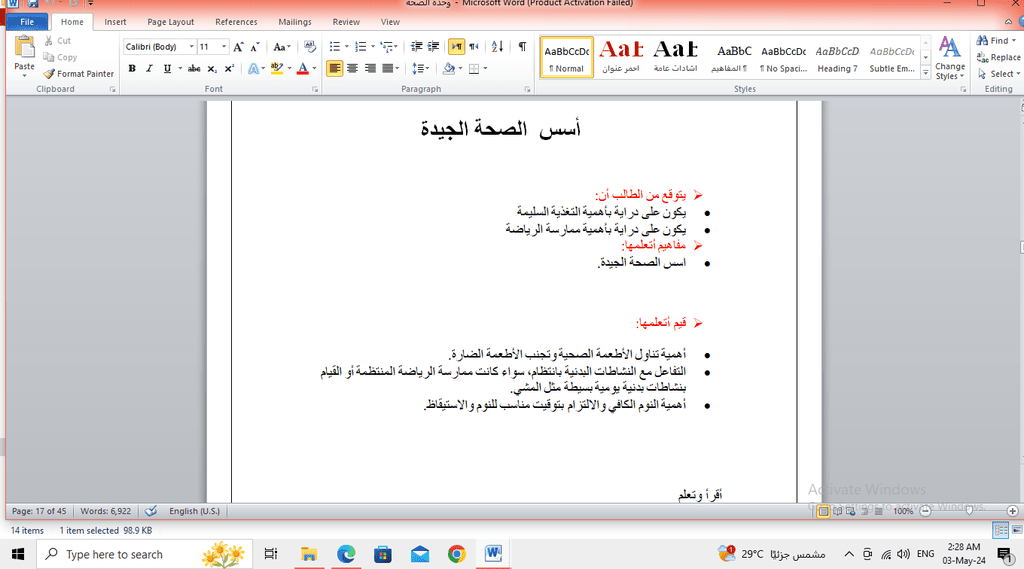Open Change Case menu
The height and width of the screenshot is (569, 1024).
point(282,47)
